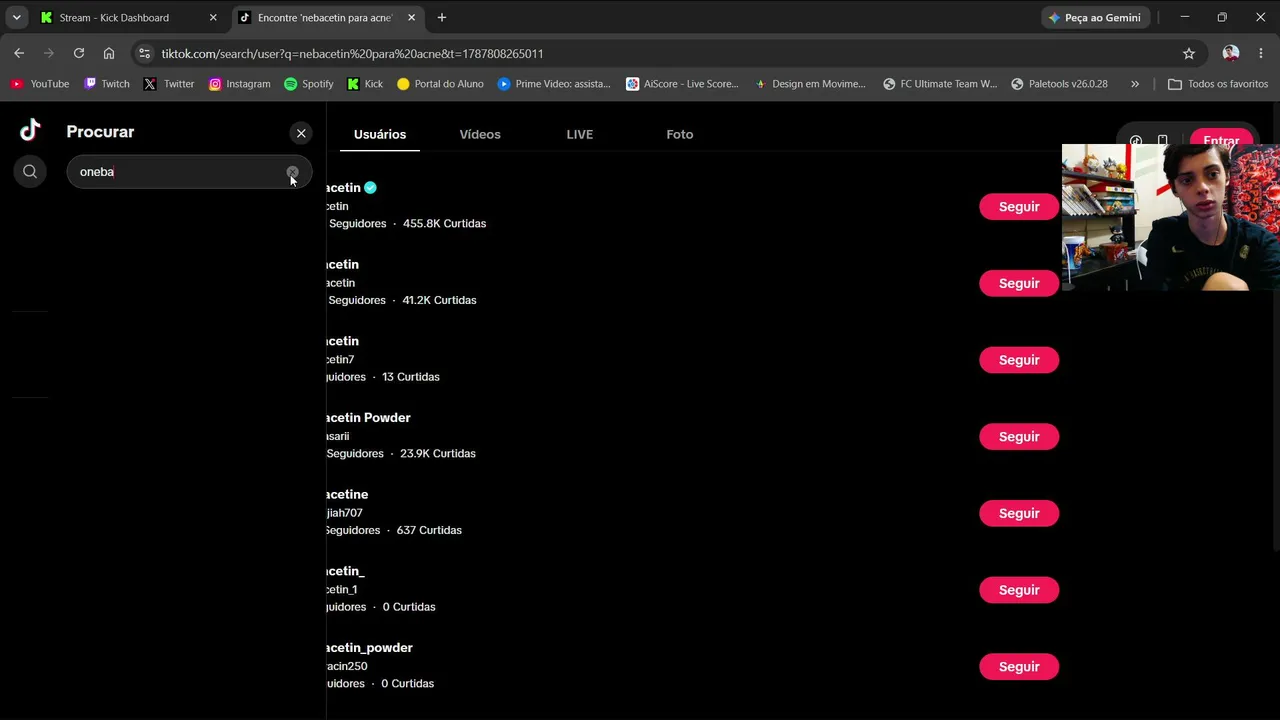Open the FC Ultimate Team bookmark
This screenshot has width=1280, height=720.
[940, 84]
